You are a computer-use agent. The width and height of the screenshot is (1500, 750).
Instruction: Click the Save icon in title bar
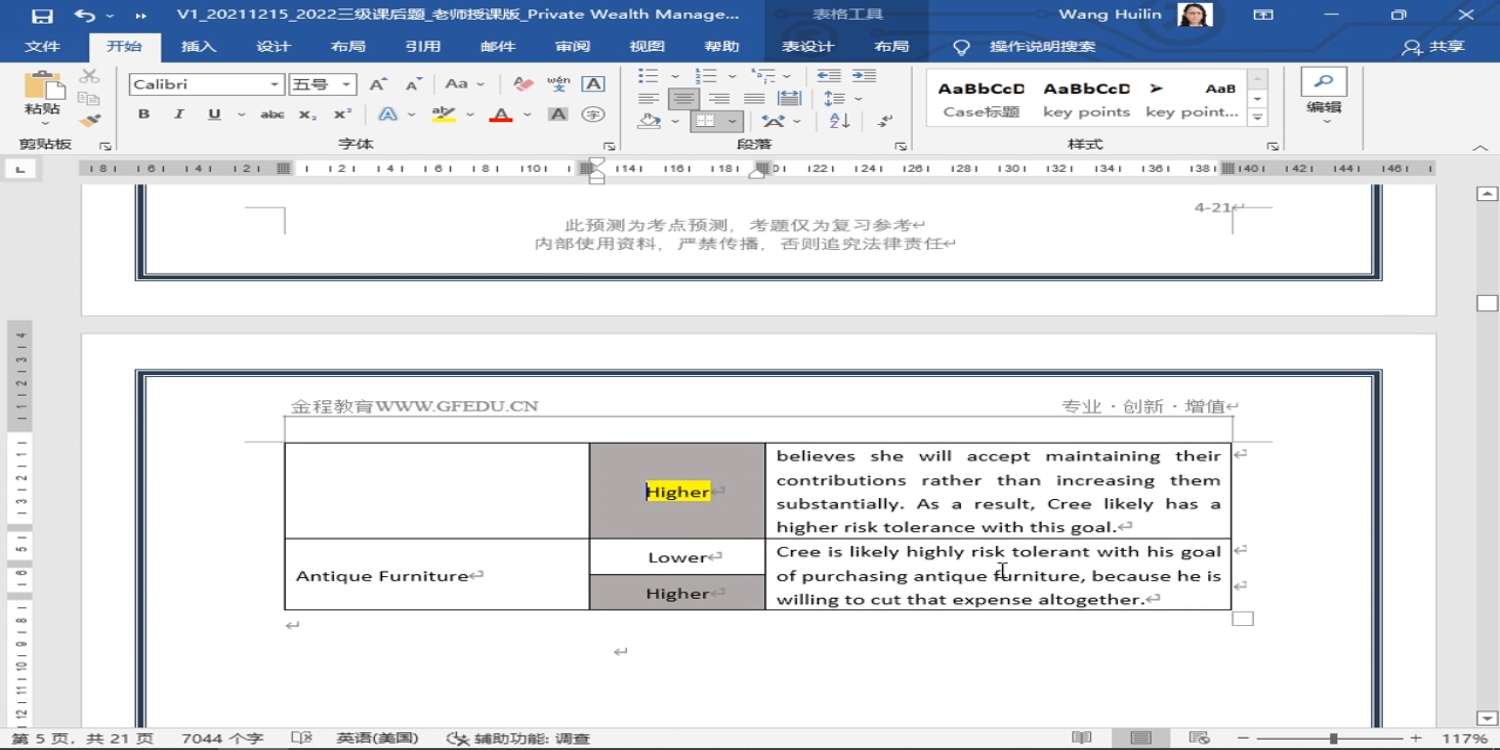[41, 15]
